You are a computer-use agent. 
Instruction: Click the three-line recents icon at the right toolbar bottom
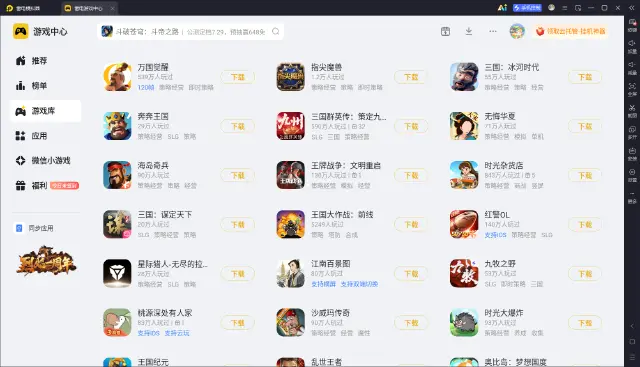pyautogui.click(x=632, y=357)
